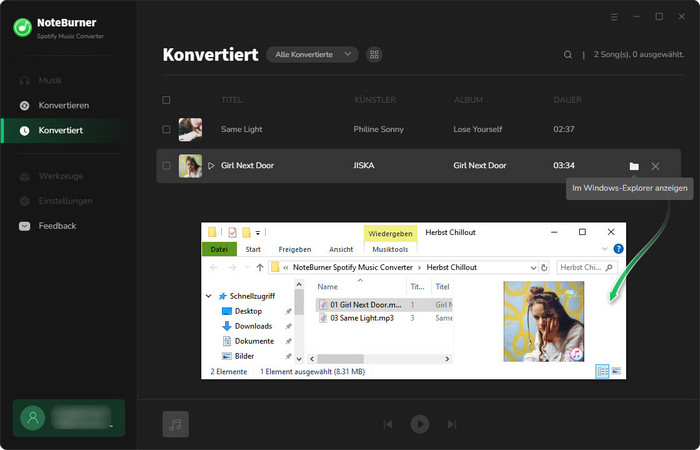Open the NoteBurner hamburger menu icon
Screen dimensions: 700x450
(614, 17)
